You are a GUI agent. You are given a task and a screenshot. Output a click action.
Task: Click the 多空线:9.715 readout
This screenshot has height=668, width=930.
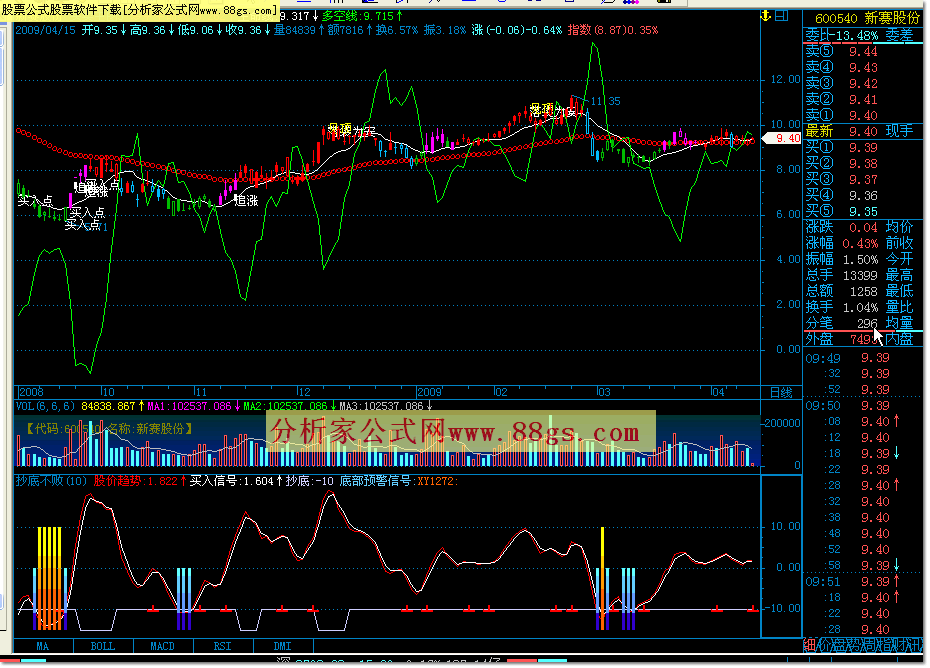tap(362, 16)
